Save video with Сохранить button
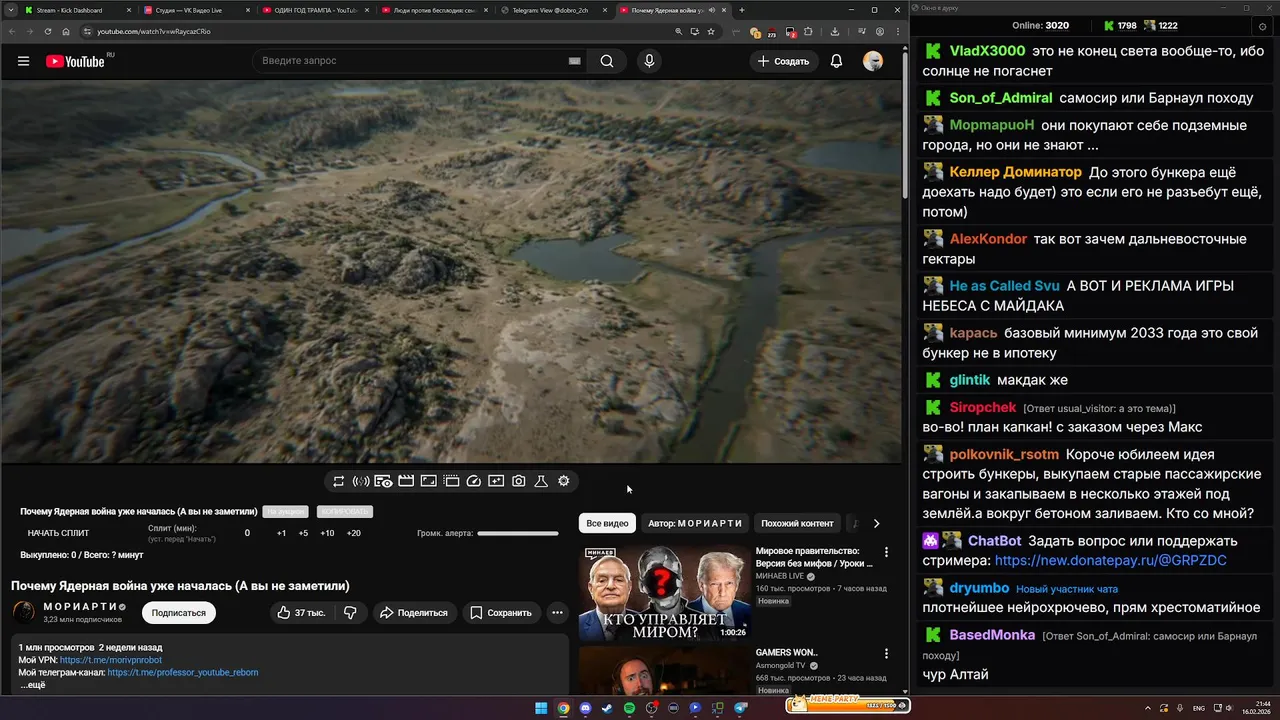 pos(501,612)
